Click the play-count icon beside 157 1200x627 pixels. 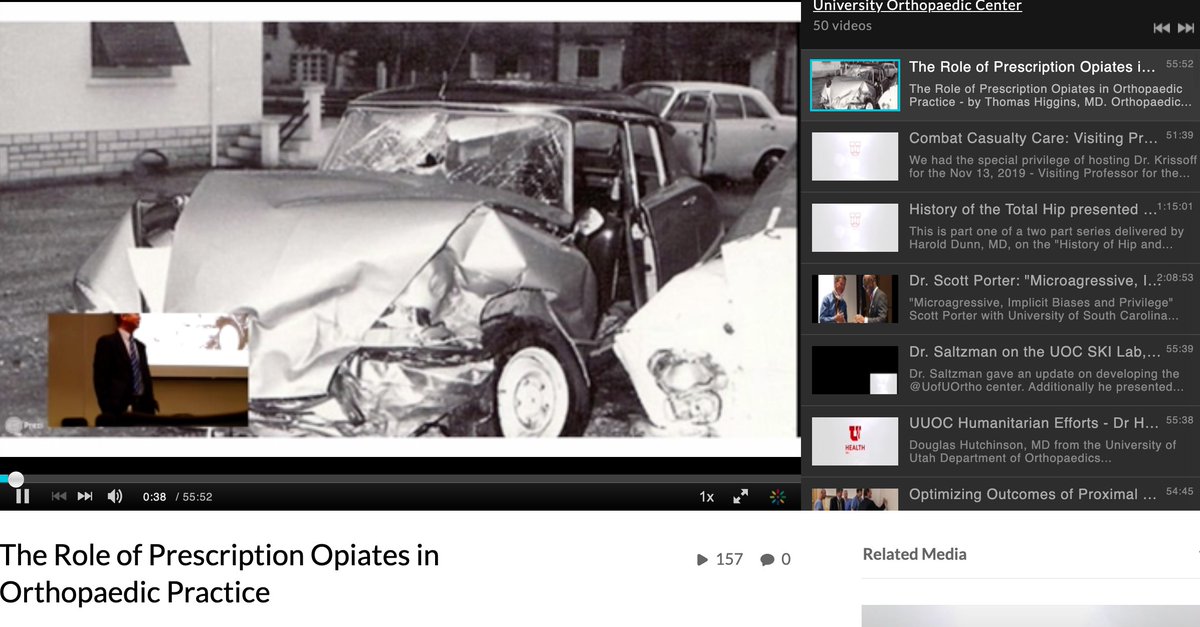pos(703,559)
